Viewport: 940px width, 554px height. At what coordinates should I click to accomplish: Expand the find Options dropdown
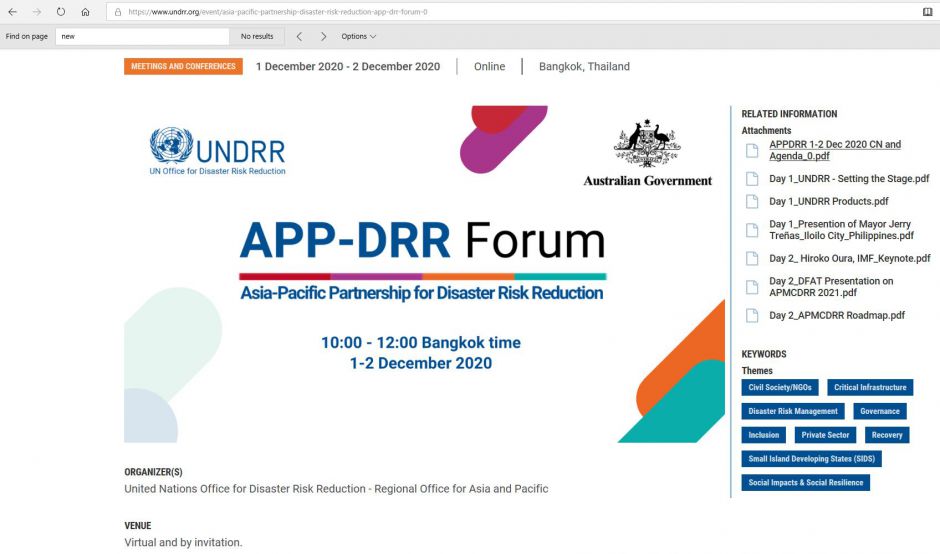tap(358, 37)
